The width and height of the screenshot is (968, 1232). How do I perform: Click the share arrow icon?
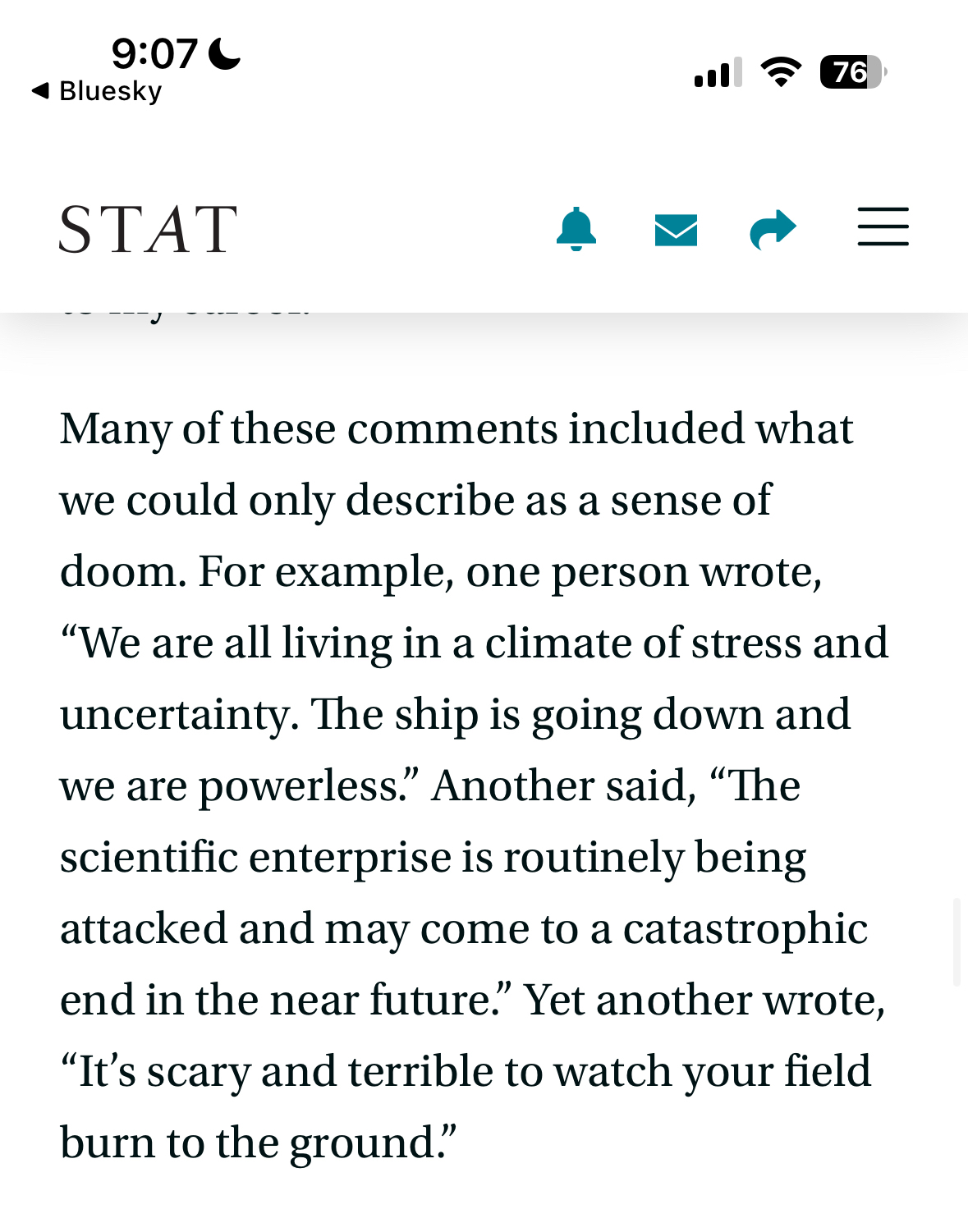[773, 229]
